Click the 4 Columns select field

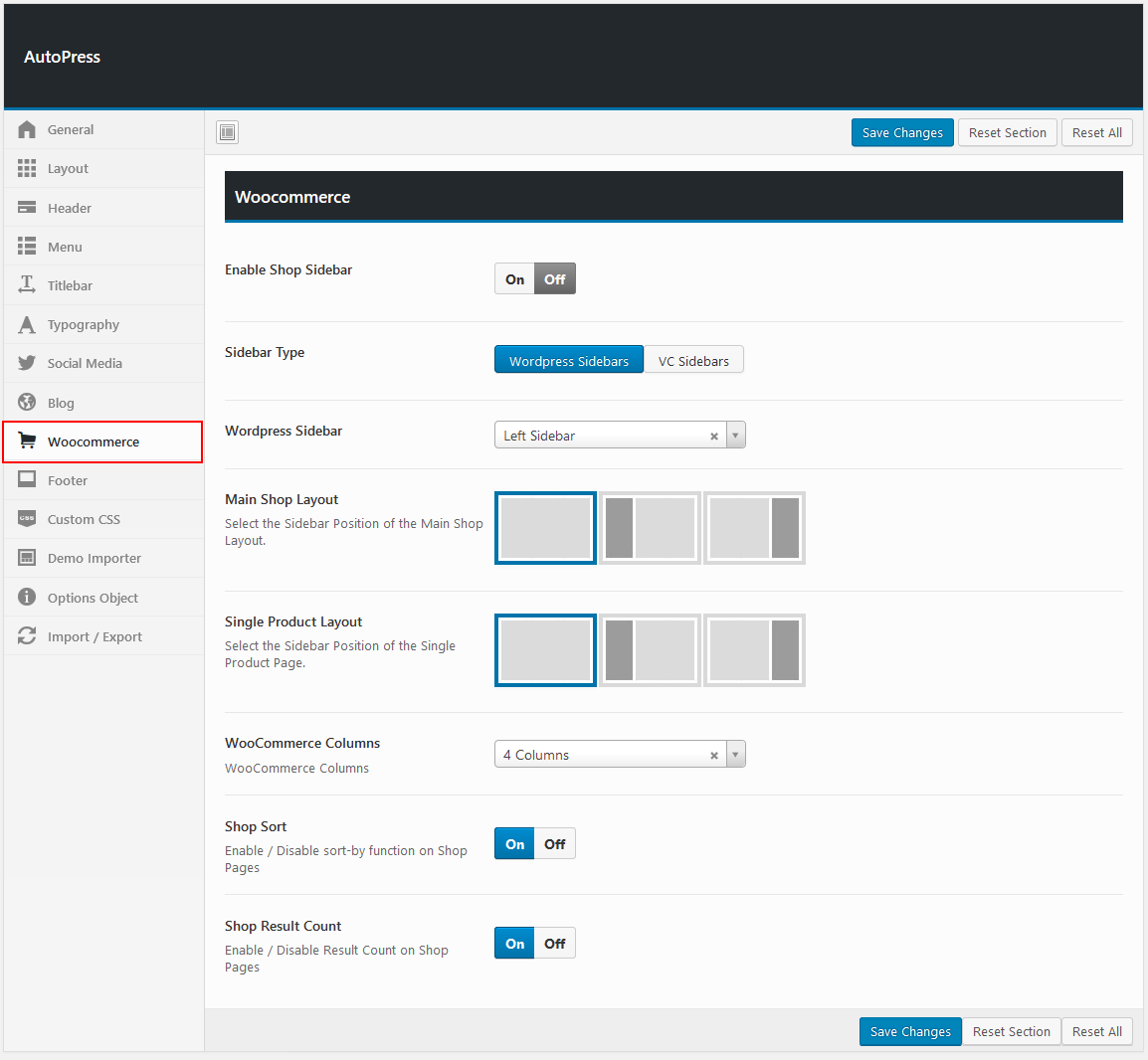[620, 754]
